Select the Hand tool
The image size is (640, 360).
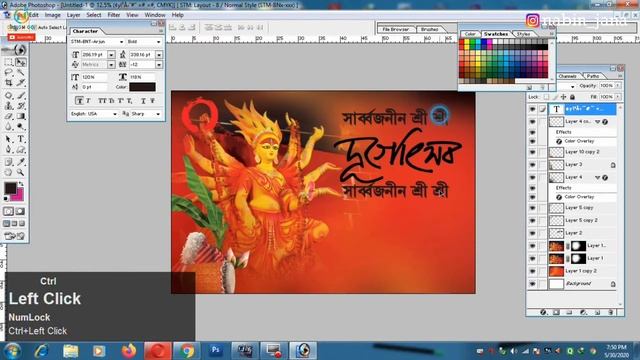pyautogui.click(x=9, y=173)
